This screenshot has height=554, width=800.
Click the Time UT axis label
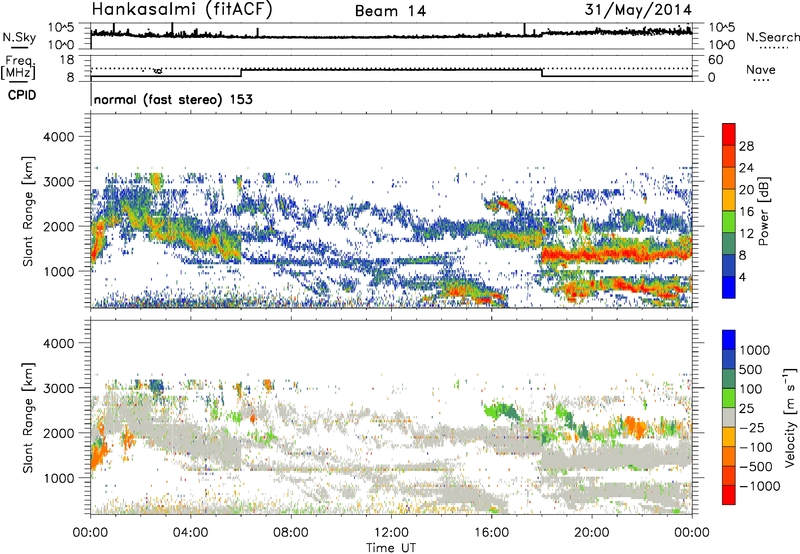pyautogui.click(x=391, y=548)
